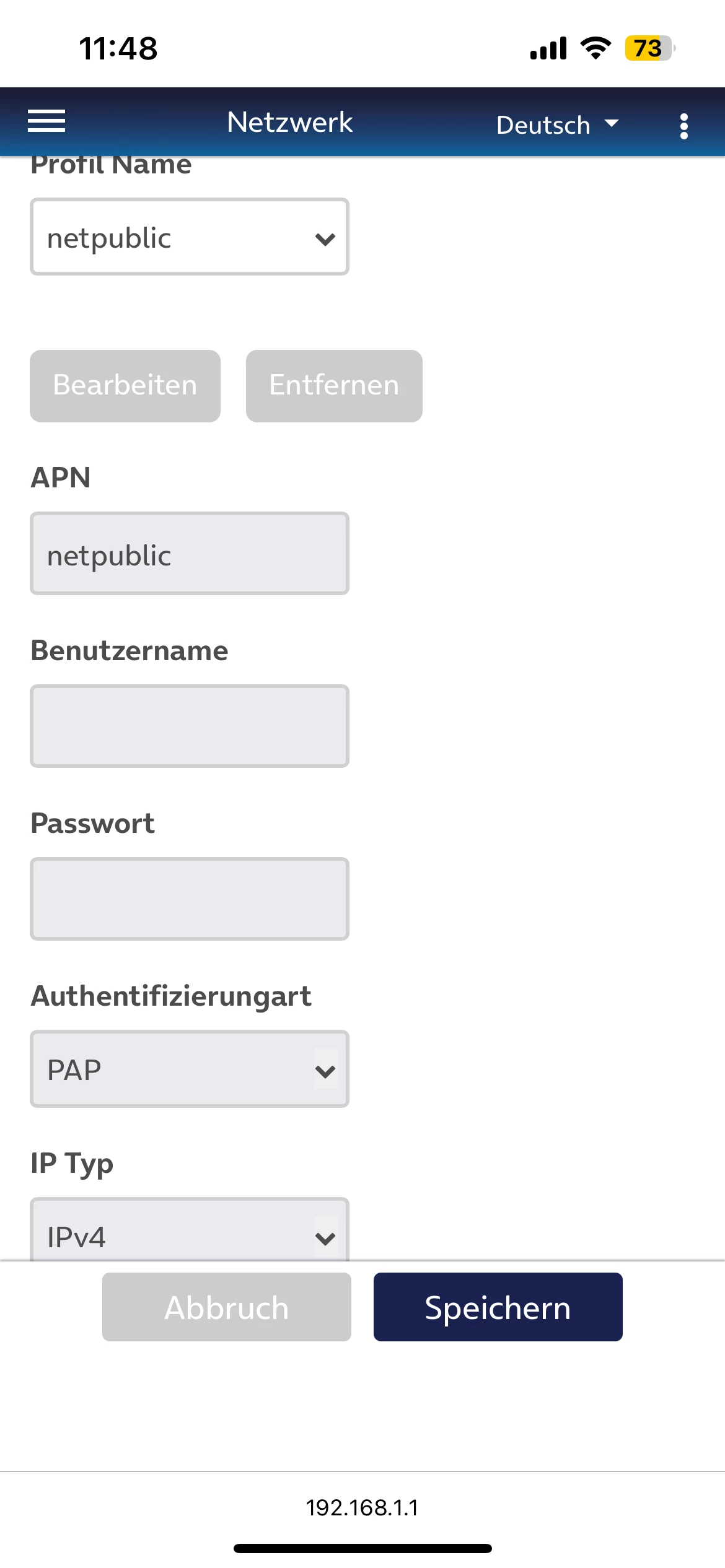Open the hamburger menu
The height and width of the screenshot is (1568, 725).
(46, 121)
